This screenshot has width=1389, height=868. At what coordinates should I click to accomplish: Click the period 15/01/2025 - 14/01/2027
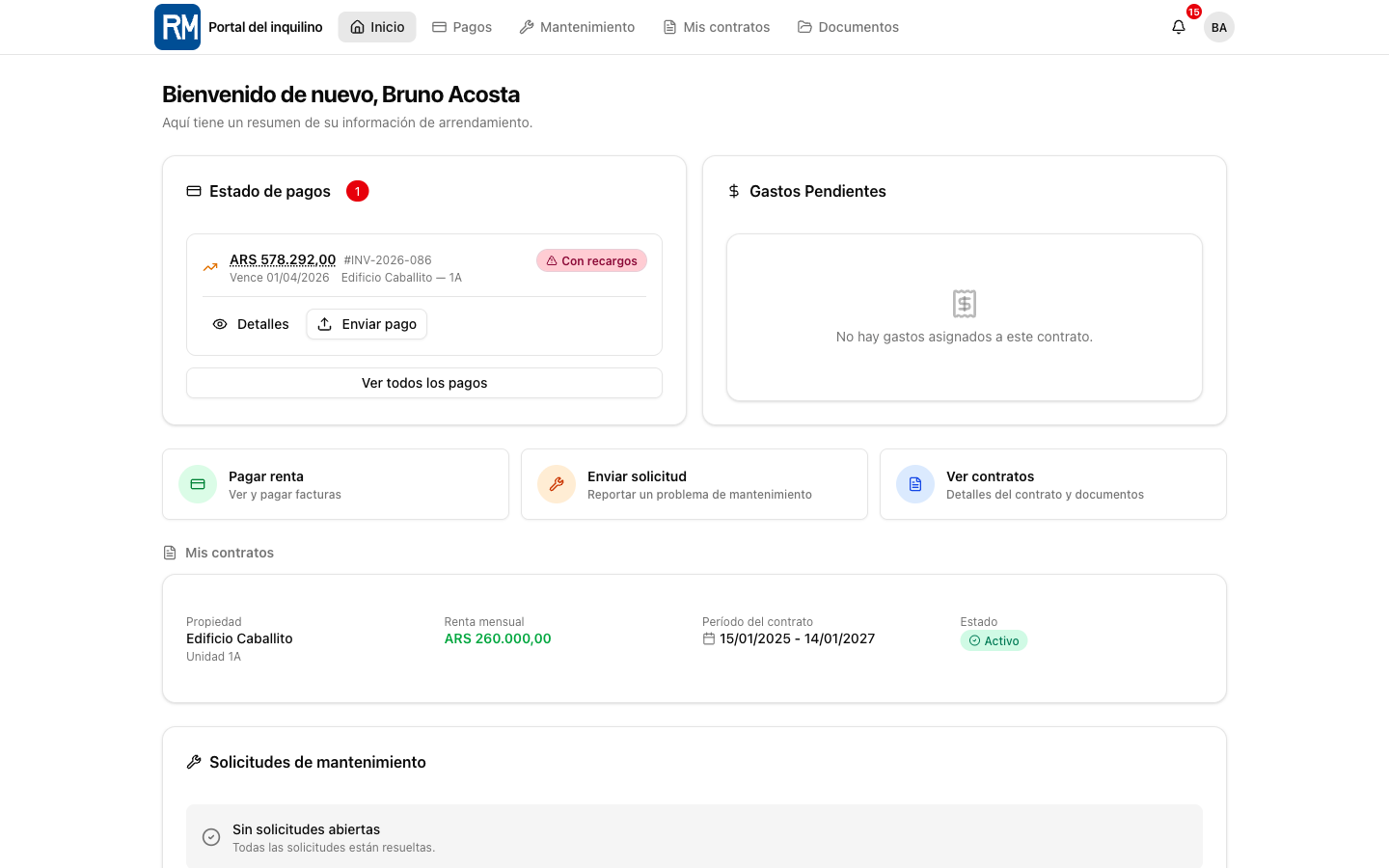pos(797,638)
